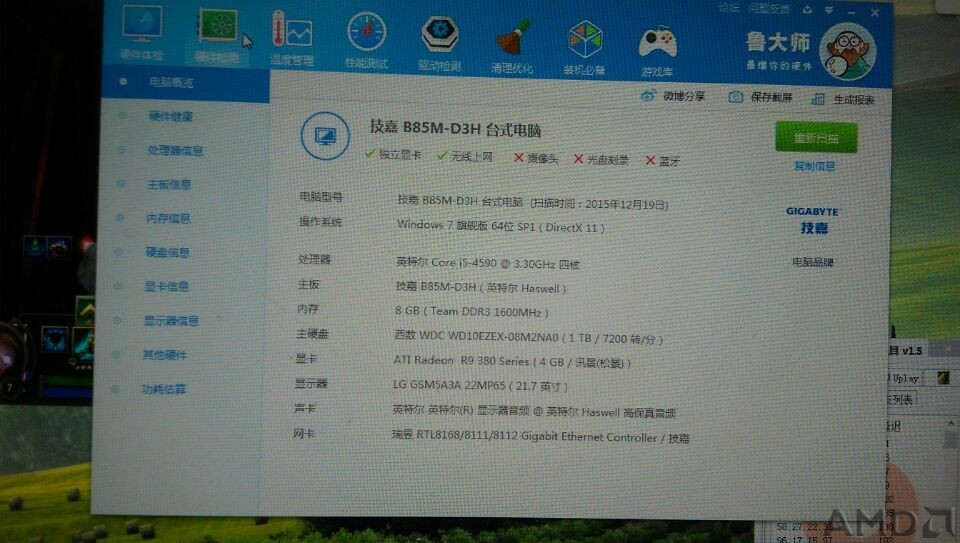Click the 显卡 row label
The height and width of the screenshot is (543, 960).
[306, 358]
